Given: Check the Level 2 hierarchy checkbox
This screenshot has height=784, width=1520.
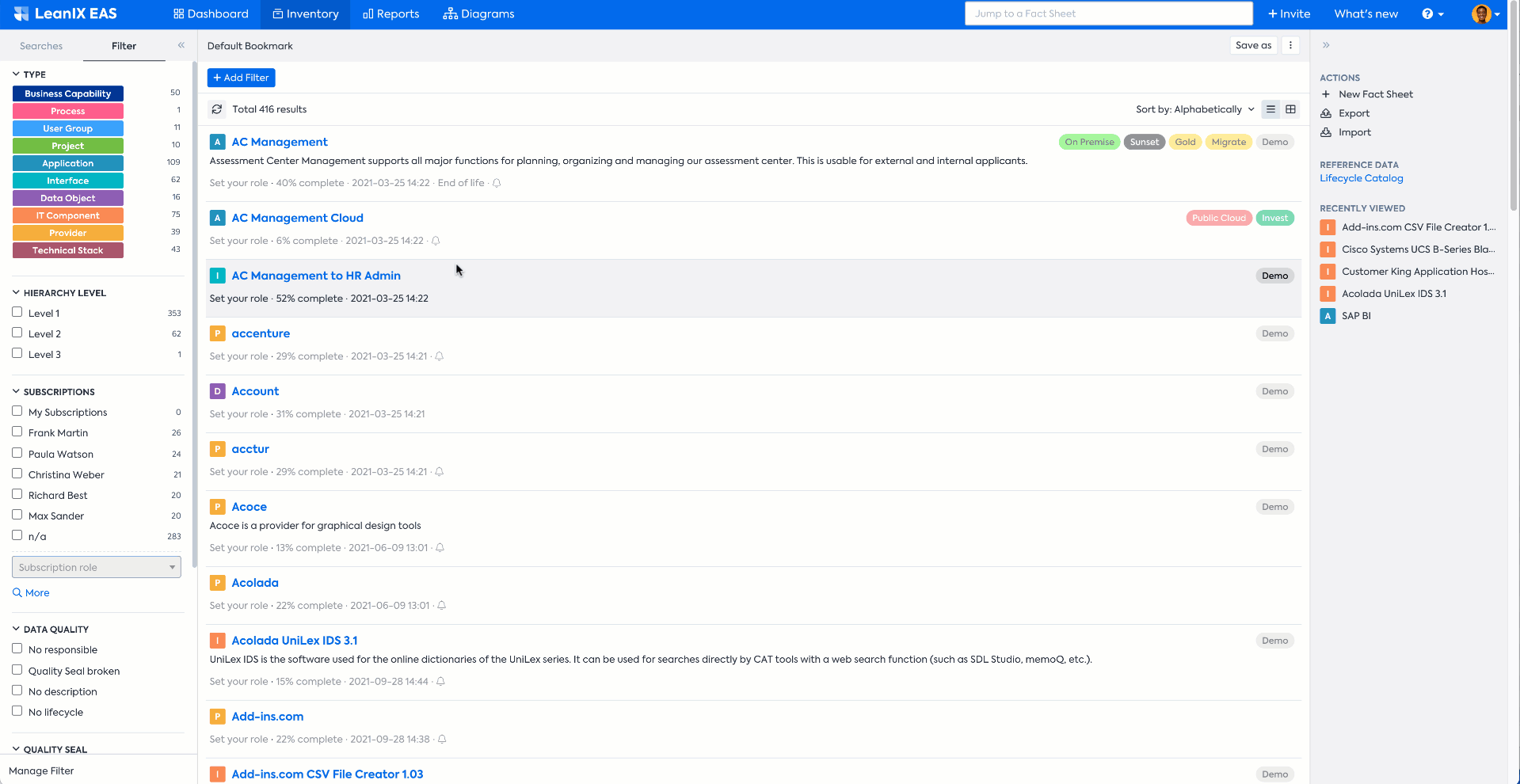Looking at the screenshot, I should pos(17,333).
